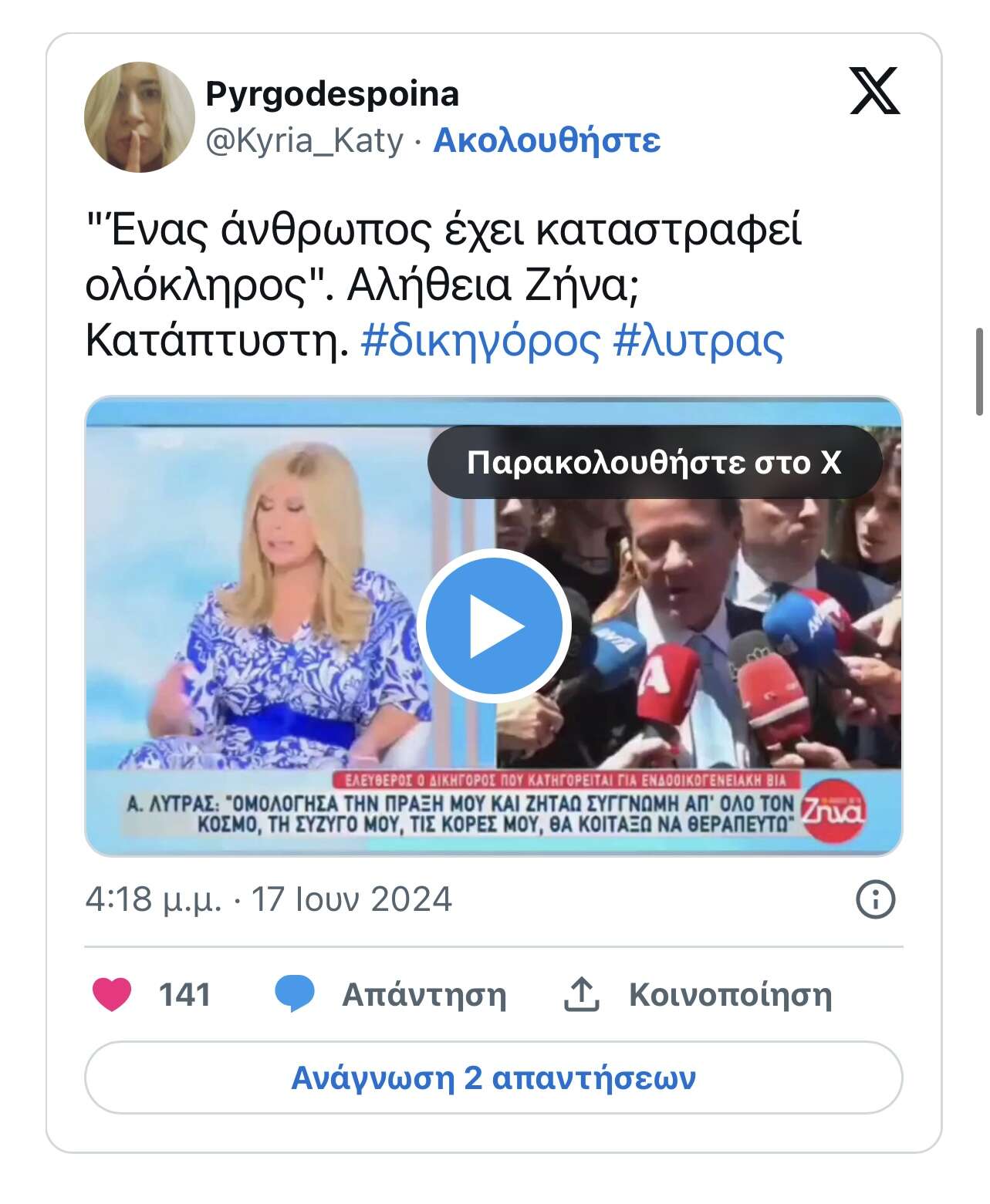Open the tweet text body
This screenshot has height=1204, width=990.
click(444, 285)
